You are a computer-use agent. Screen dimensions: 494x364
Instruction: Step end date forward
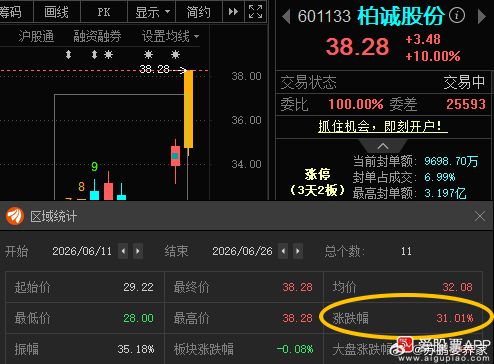(x=298, y=251)
